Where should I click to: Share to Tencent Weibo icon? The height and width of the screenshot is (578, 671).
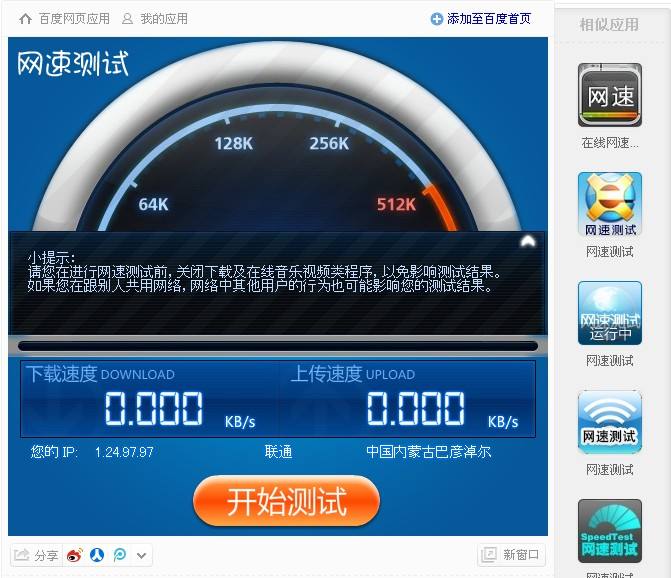point(119,555)
